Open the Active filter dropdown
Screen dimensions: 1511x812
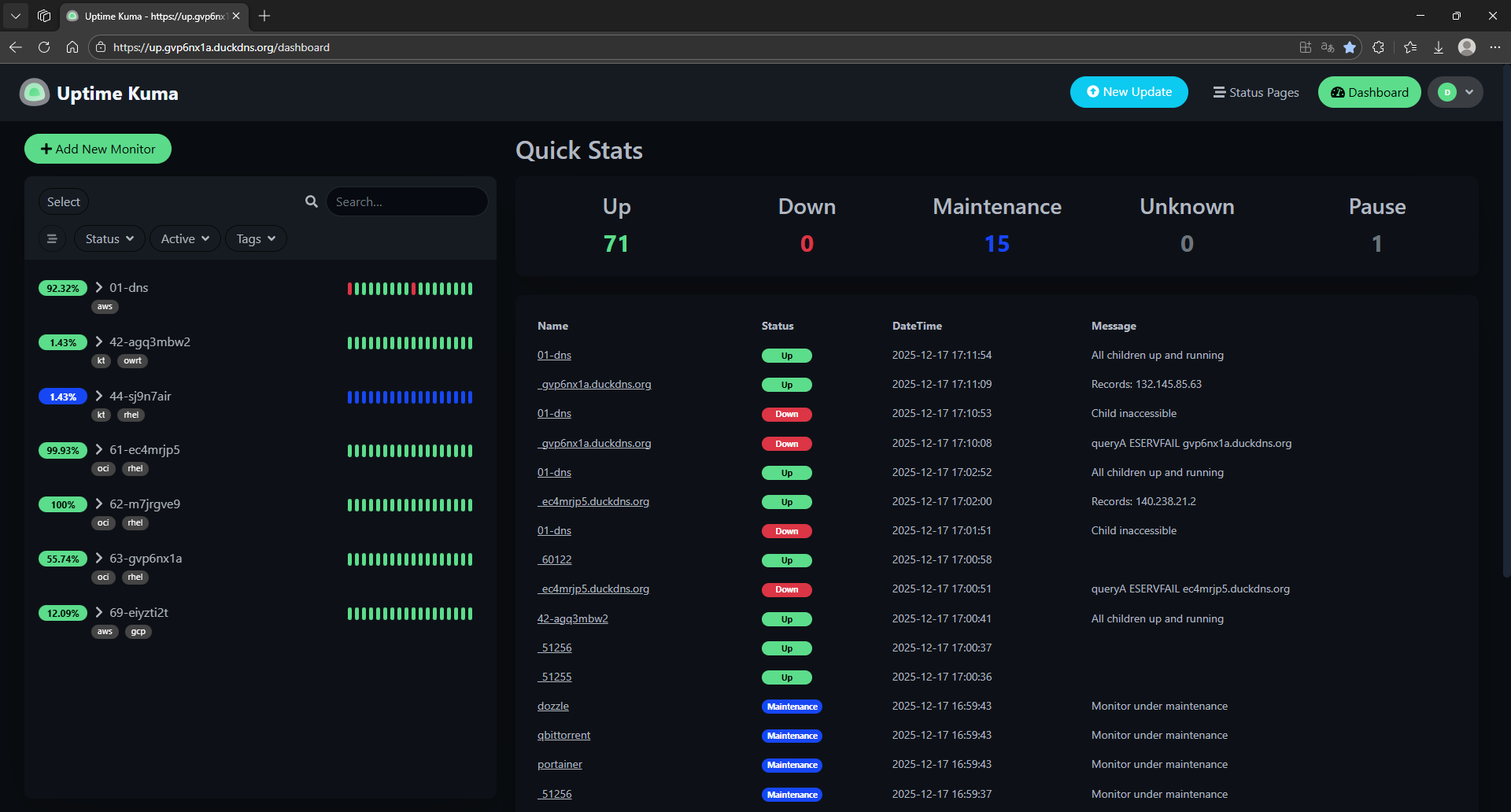tap(185, 238)
